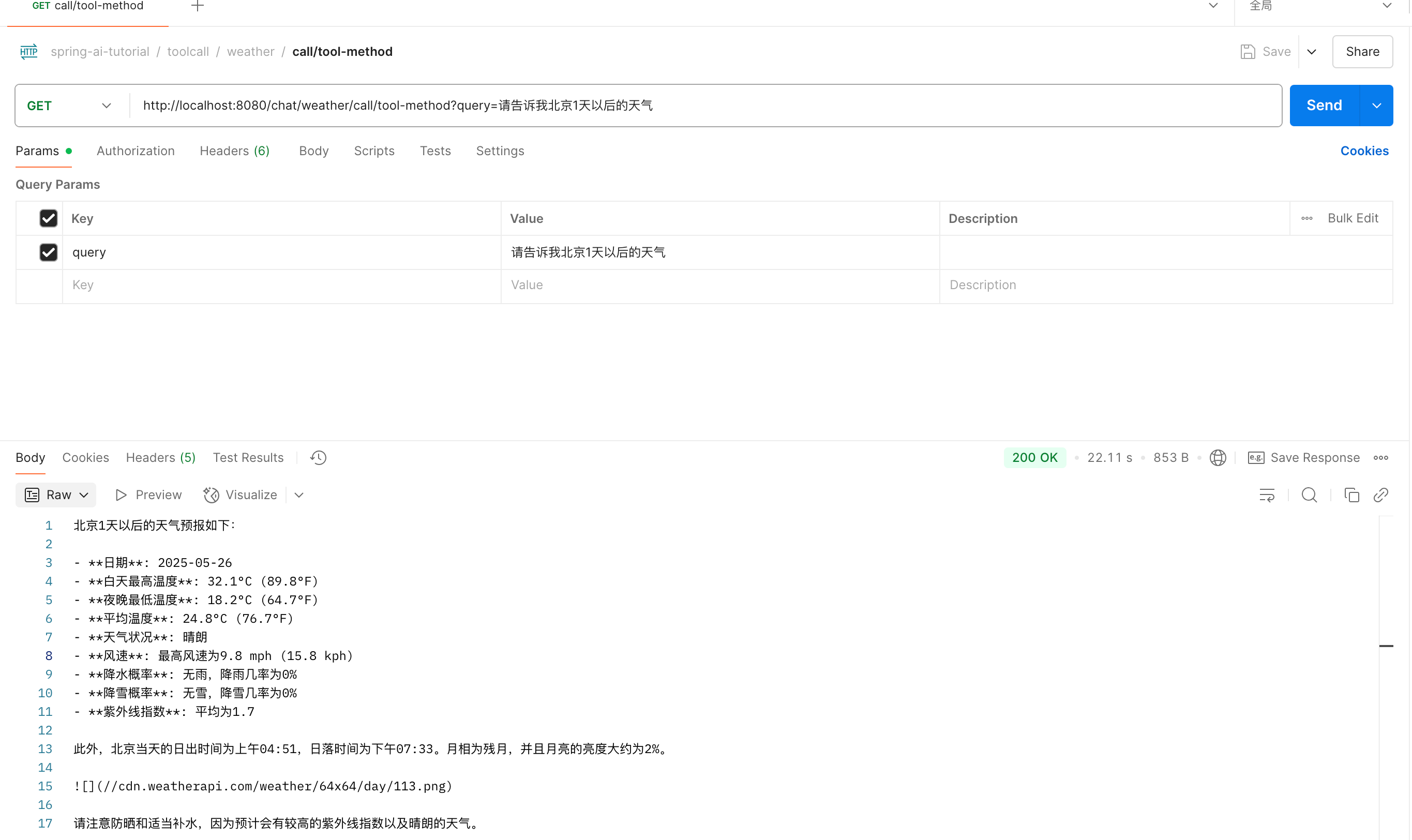Toggle the select-all params checkbox

click(x=49, y=218)
